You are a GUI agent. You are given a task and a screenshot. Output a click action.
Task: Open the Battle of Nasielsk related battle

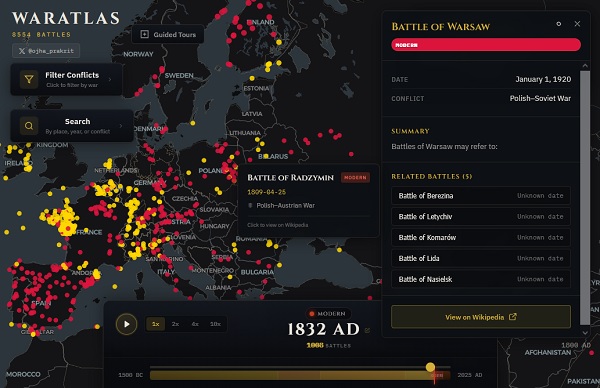481,279
